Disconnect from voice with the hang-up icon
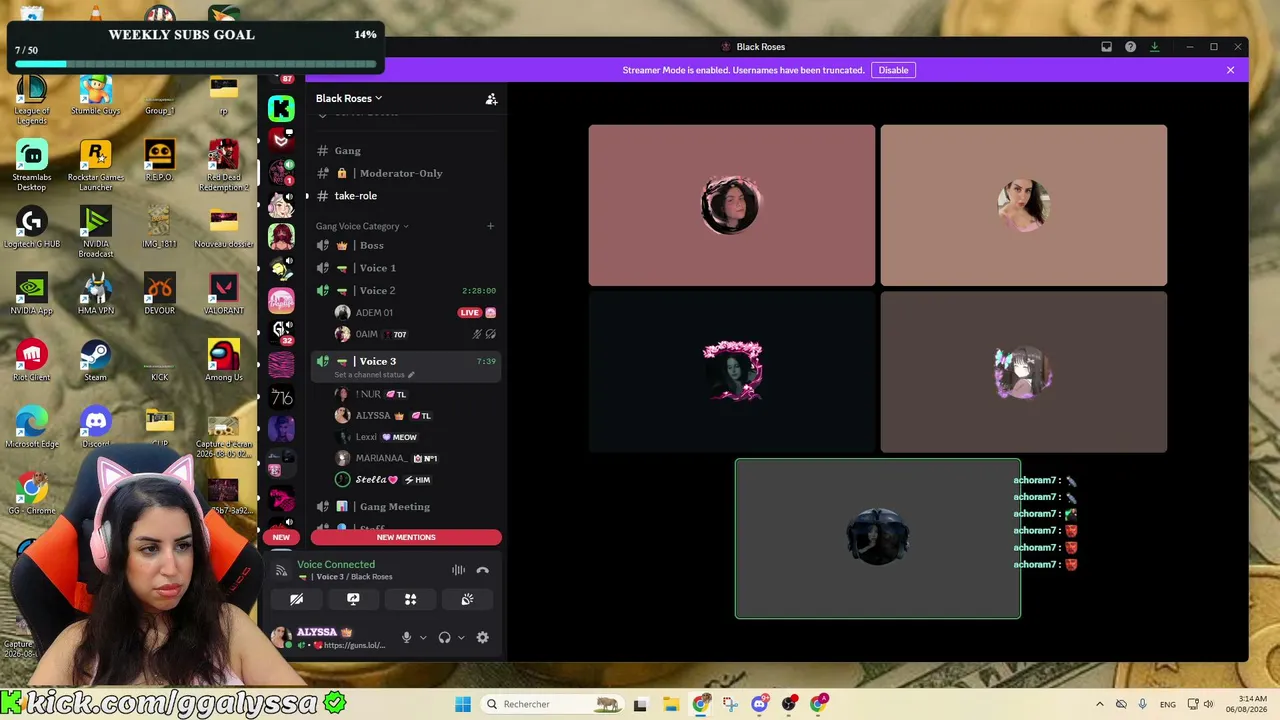 tap(482, 570)
